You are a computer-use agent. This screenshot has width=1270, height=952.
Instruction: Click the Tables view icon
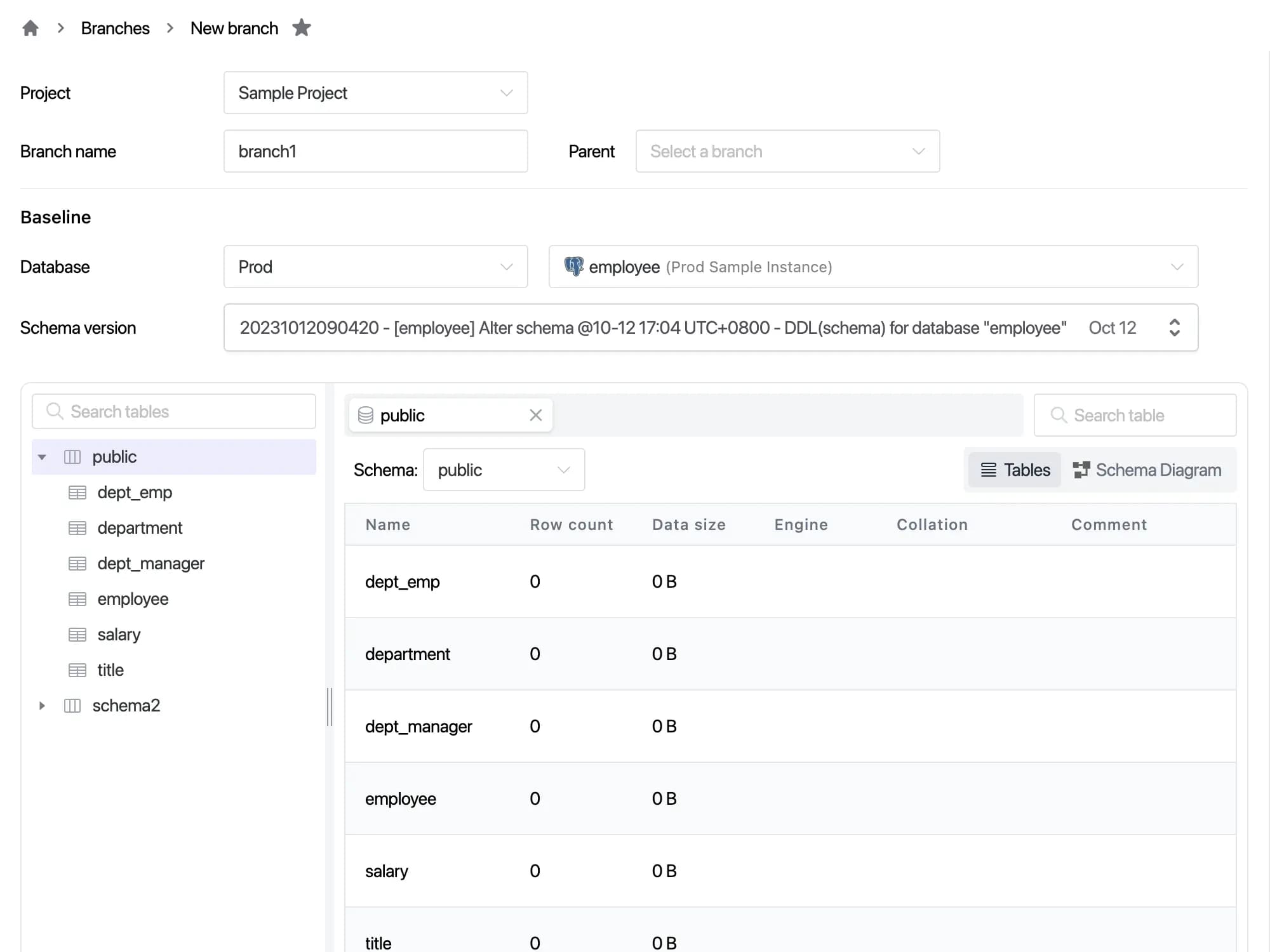(1013, 470)
